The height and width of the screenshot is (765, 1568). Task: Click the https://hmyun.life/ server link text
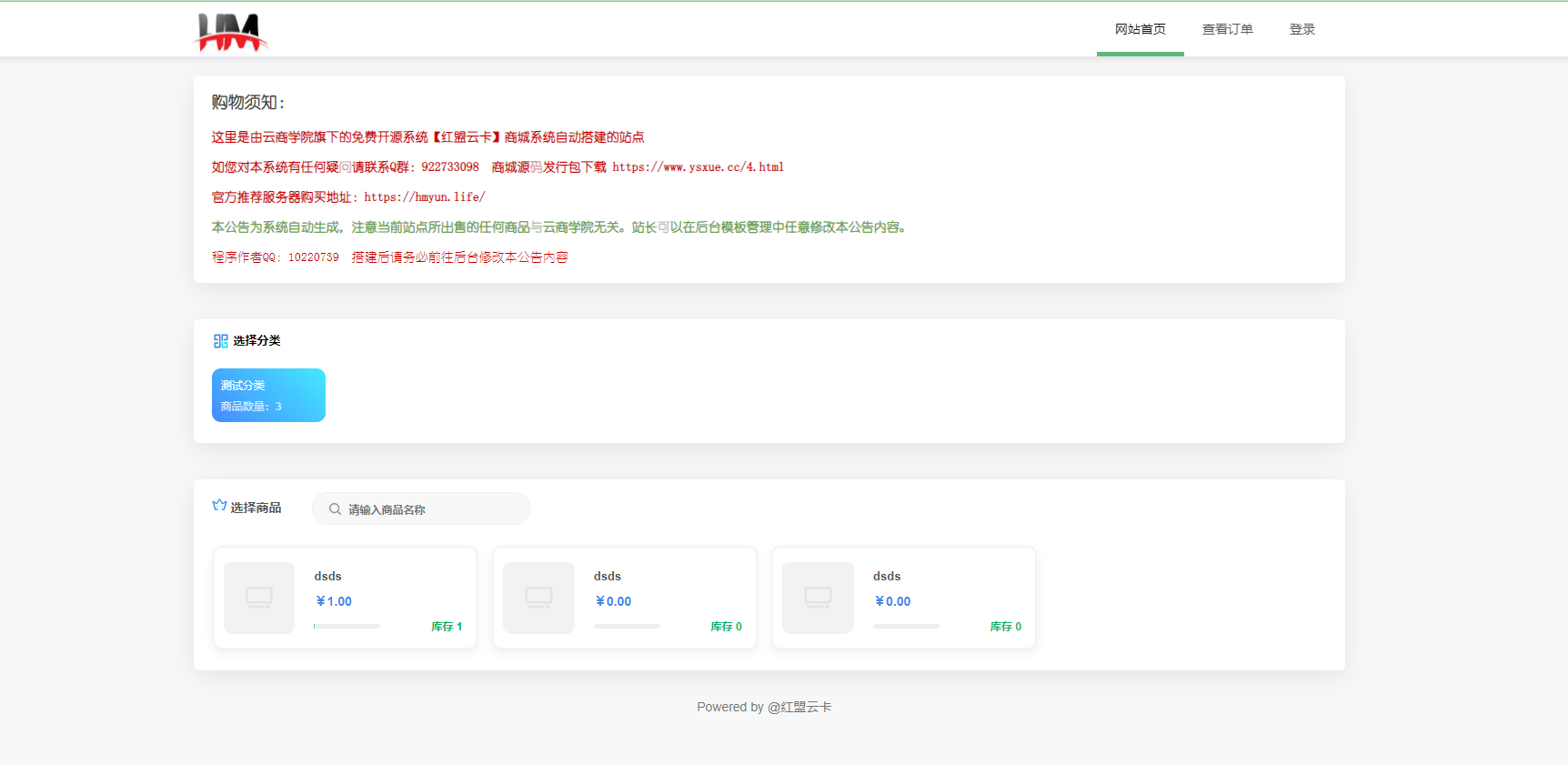click(x=425, y=197)
